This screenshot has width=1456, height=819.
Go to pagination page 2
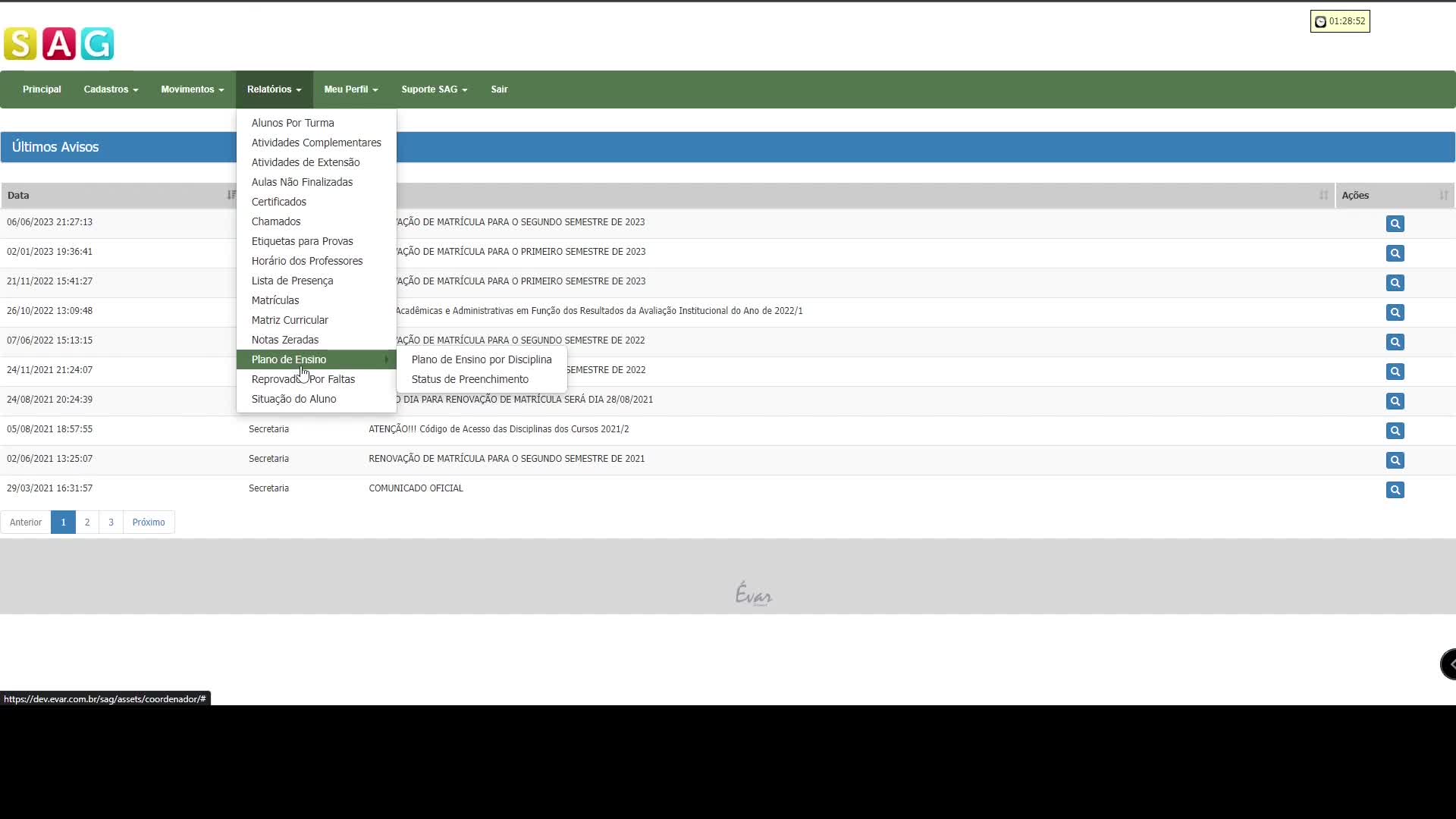point(87,522)
